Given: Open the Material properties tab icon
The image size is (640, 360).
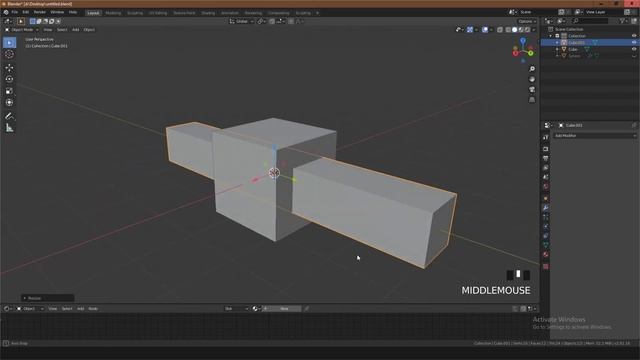Looking at the screenshot, I should tap(546, 254).
